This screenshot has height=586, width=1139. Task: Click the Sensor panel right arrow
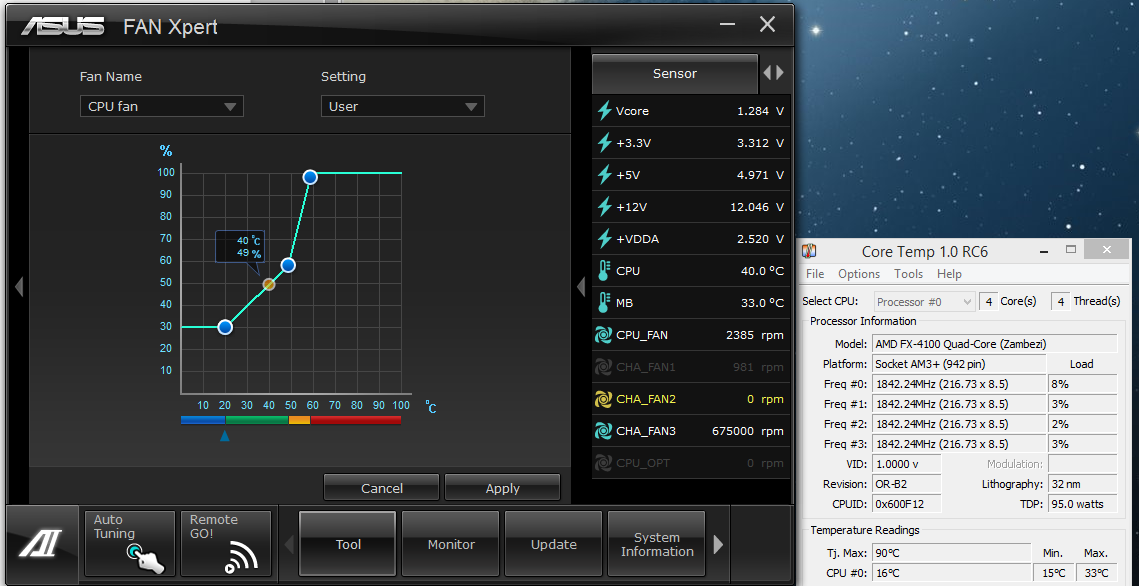click(780, 73)
